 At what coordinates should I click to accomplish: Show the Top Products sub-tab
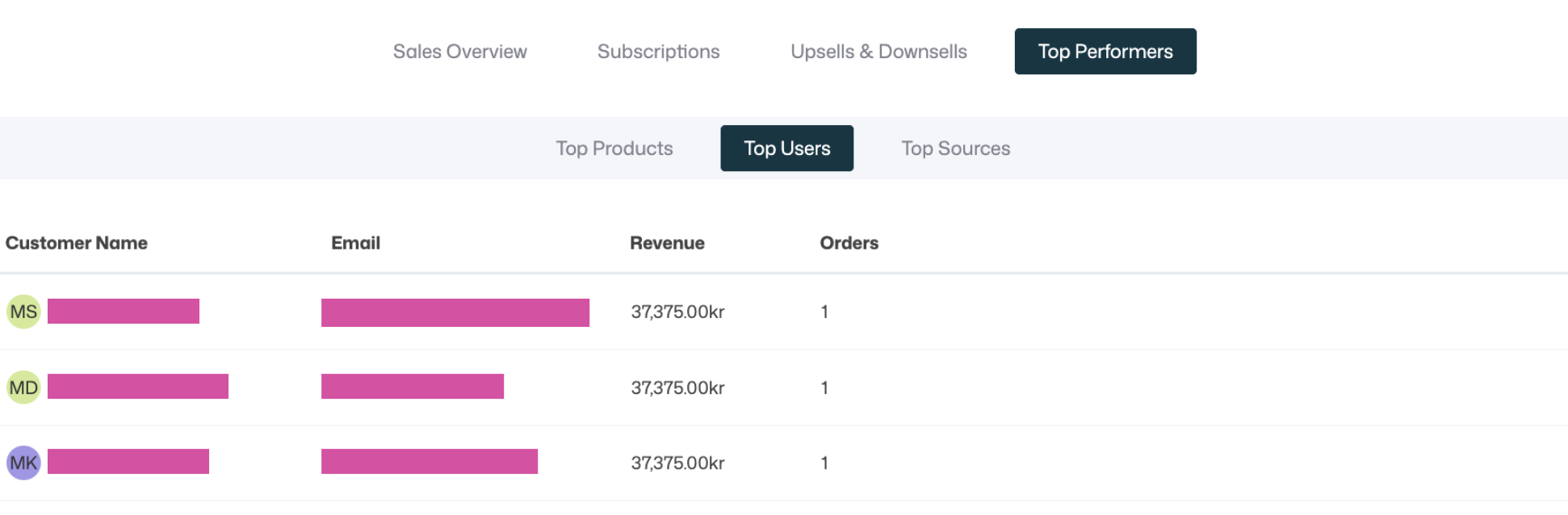(x=614, y=149)
